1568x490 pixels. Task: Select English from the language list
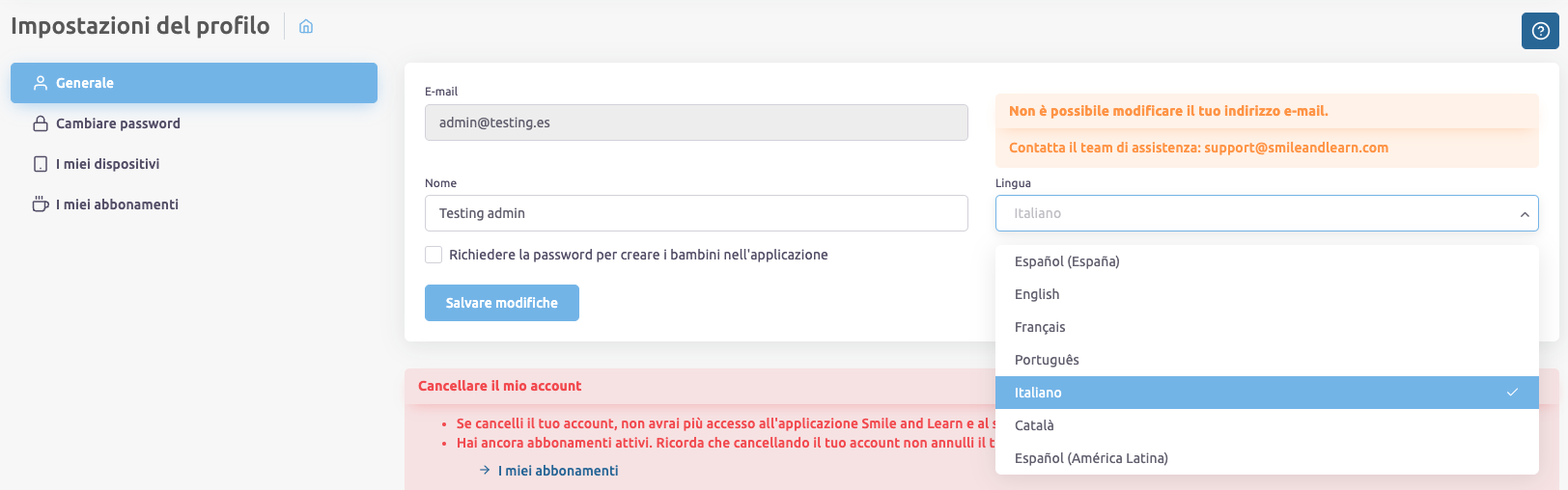[x=1037, y=294]
